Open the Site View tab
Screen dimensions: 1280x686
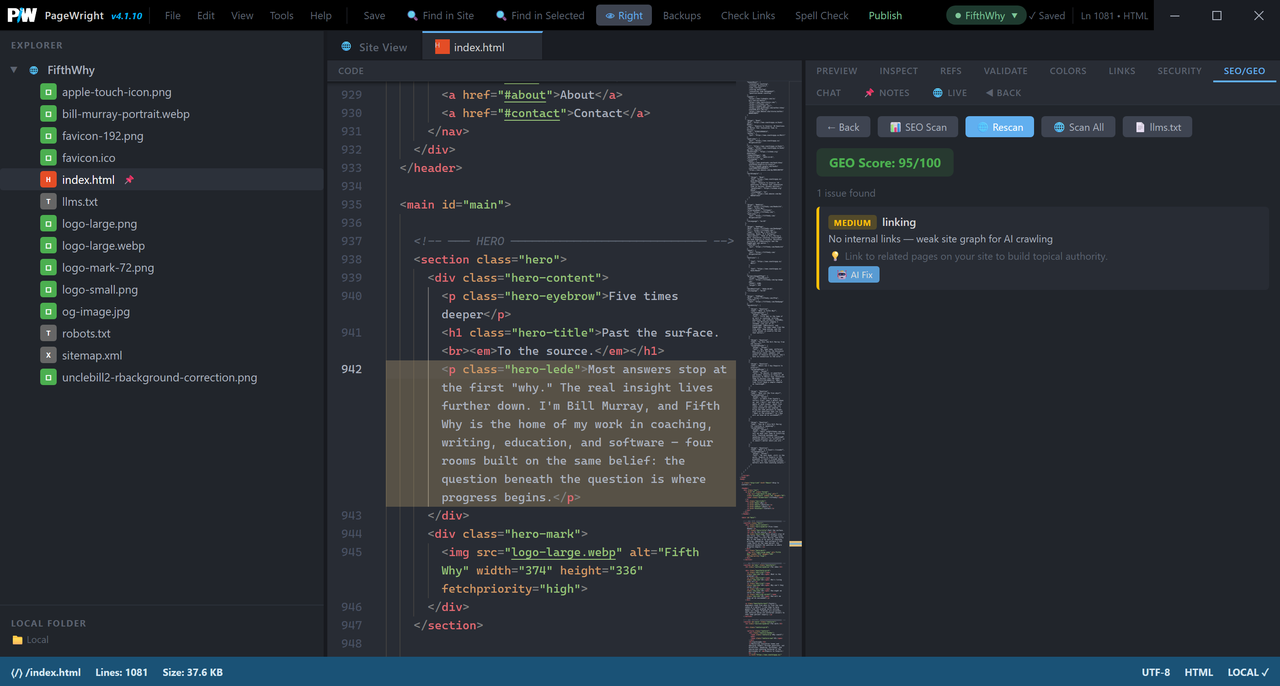[374, 47]
